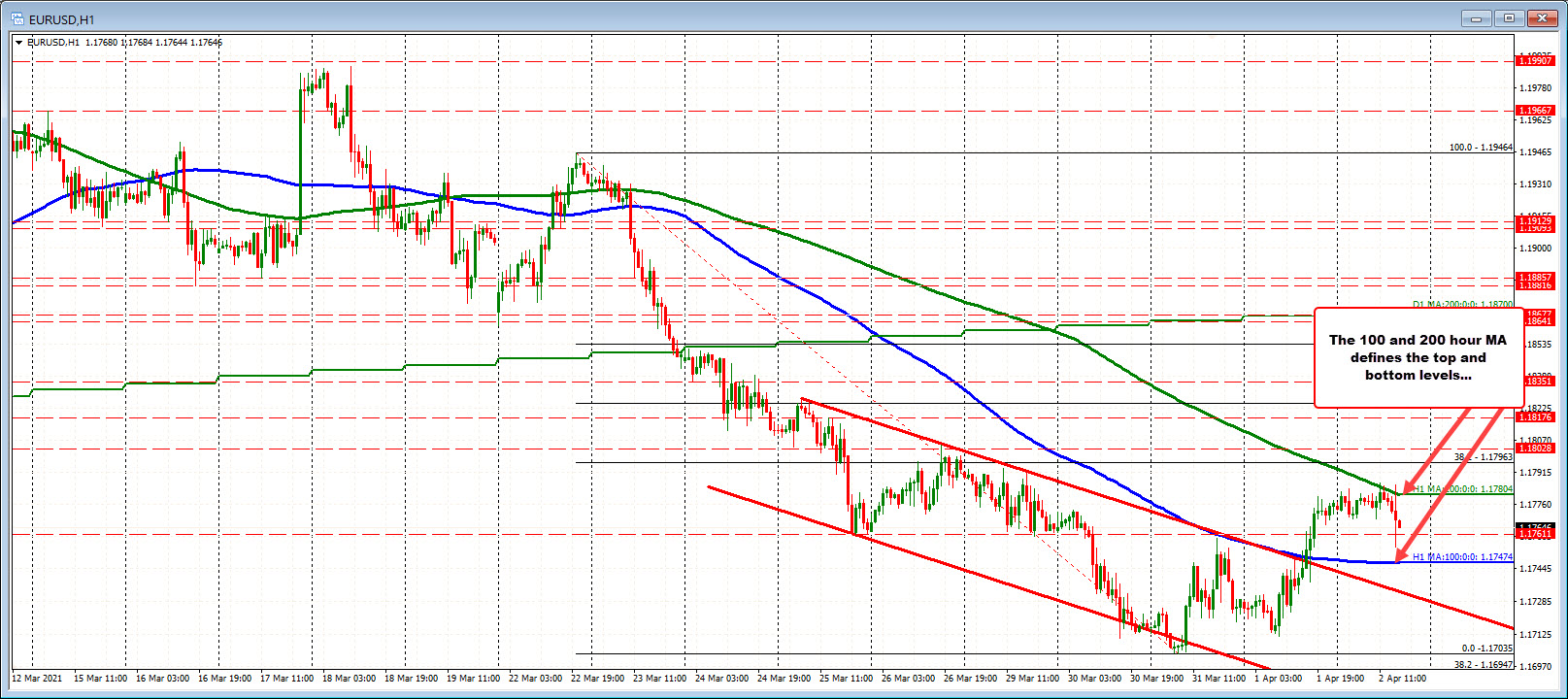Viewport: 1568px width, 699px height.
Task: Click the OHLC text '1.17680 1.17684 1.17644 1.17646'
Action: pyautogui.click(x=153, y=43)
